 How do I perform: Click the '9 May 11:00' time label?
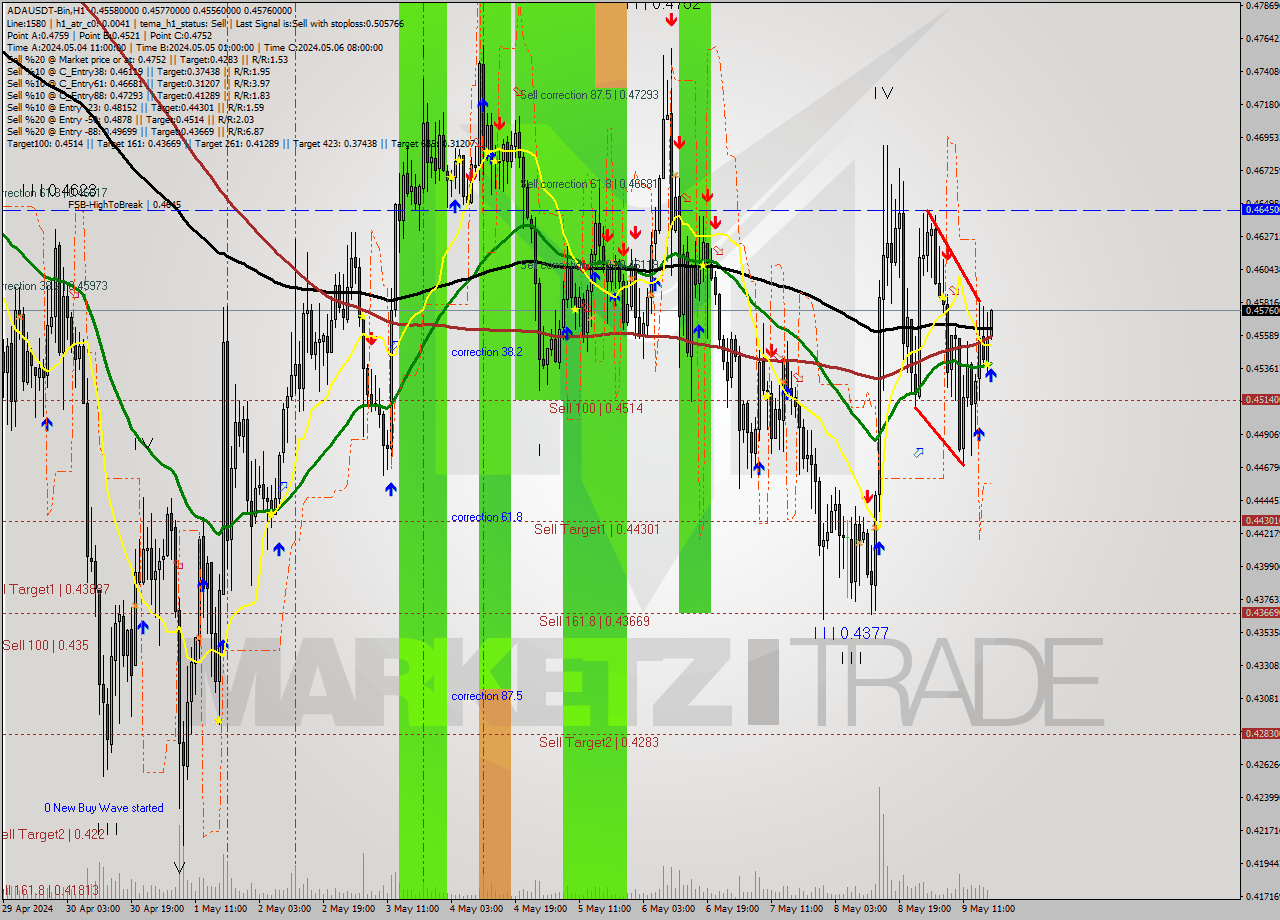(989, 909)
